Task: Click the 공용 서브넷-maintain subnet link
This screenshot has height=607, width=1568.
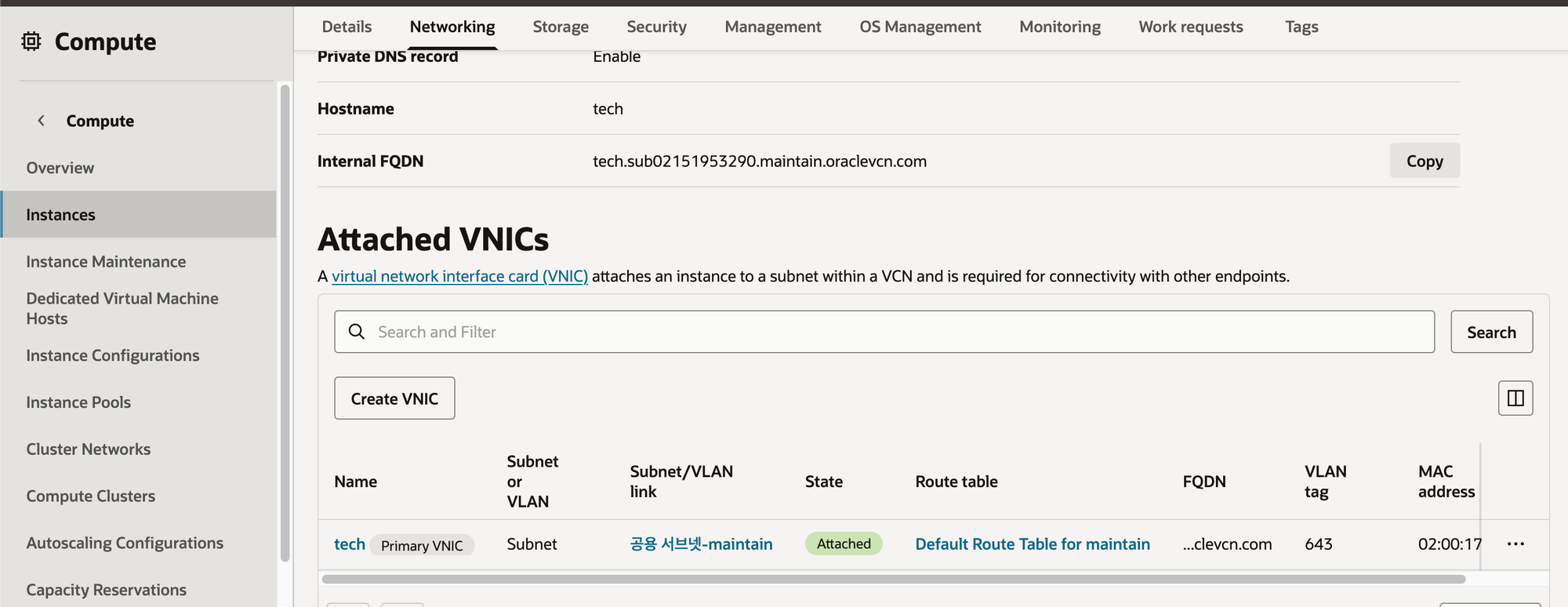Action: coord(701,544)
